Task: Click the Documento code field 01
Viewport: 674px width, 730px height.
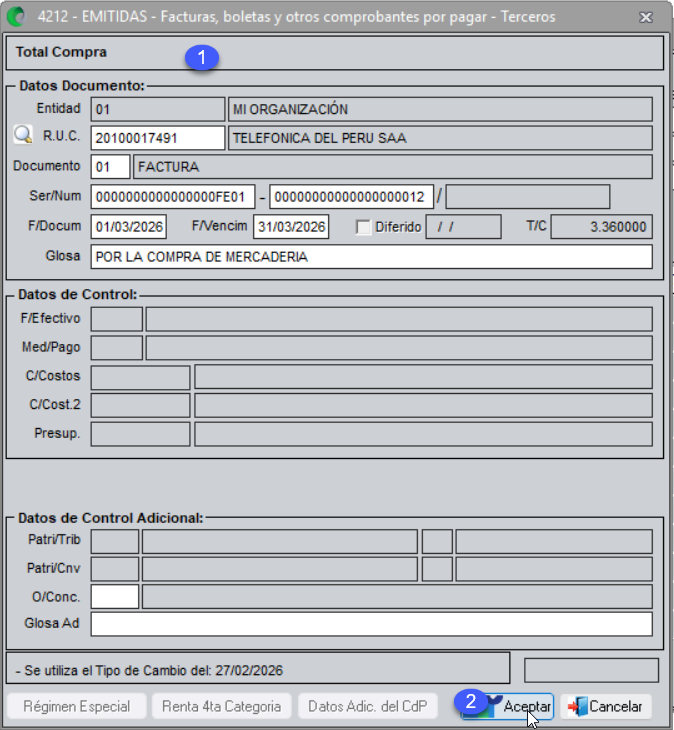Action: tap(110, 167)
